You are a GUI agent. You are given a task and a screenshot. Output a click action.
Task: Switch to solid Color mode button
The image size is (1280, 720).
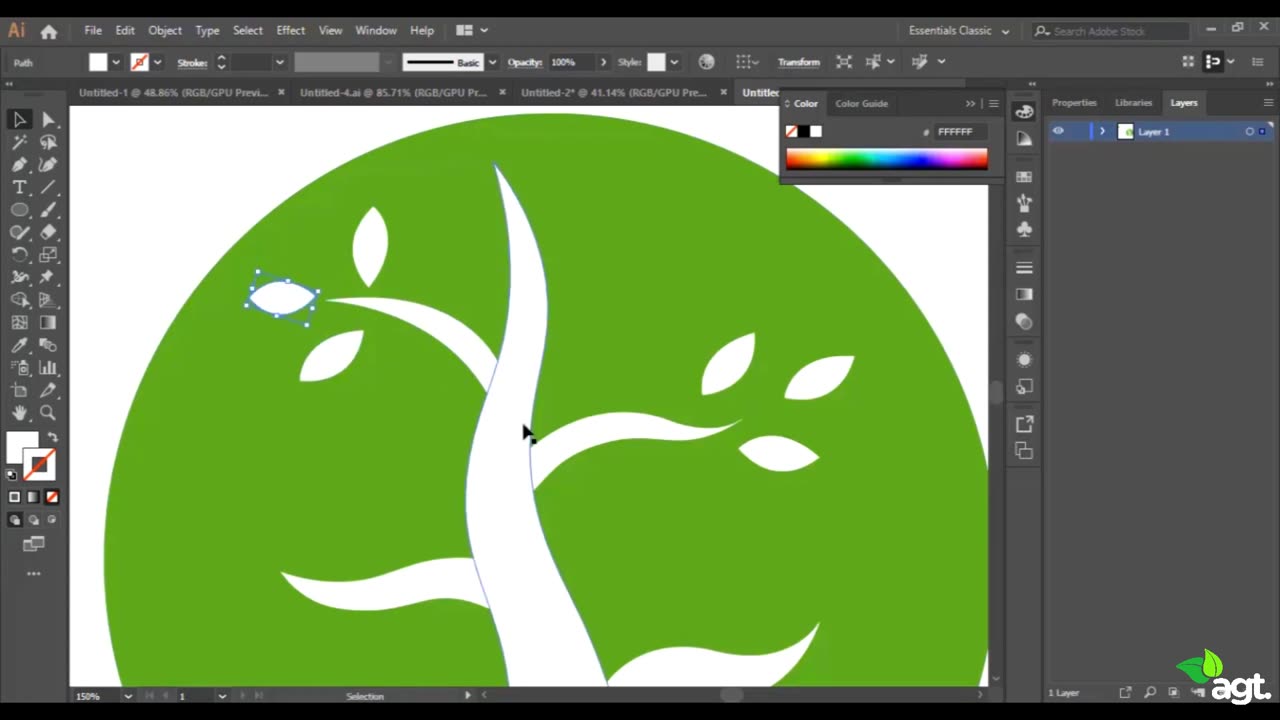click(14, 497)
